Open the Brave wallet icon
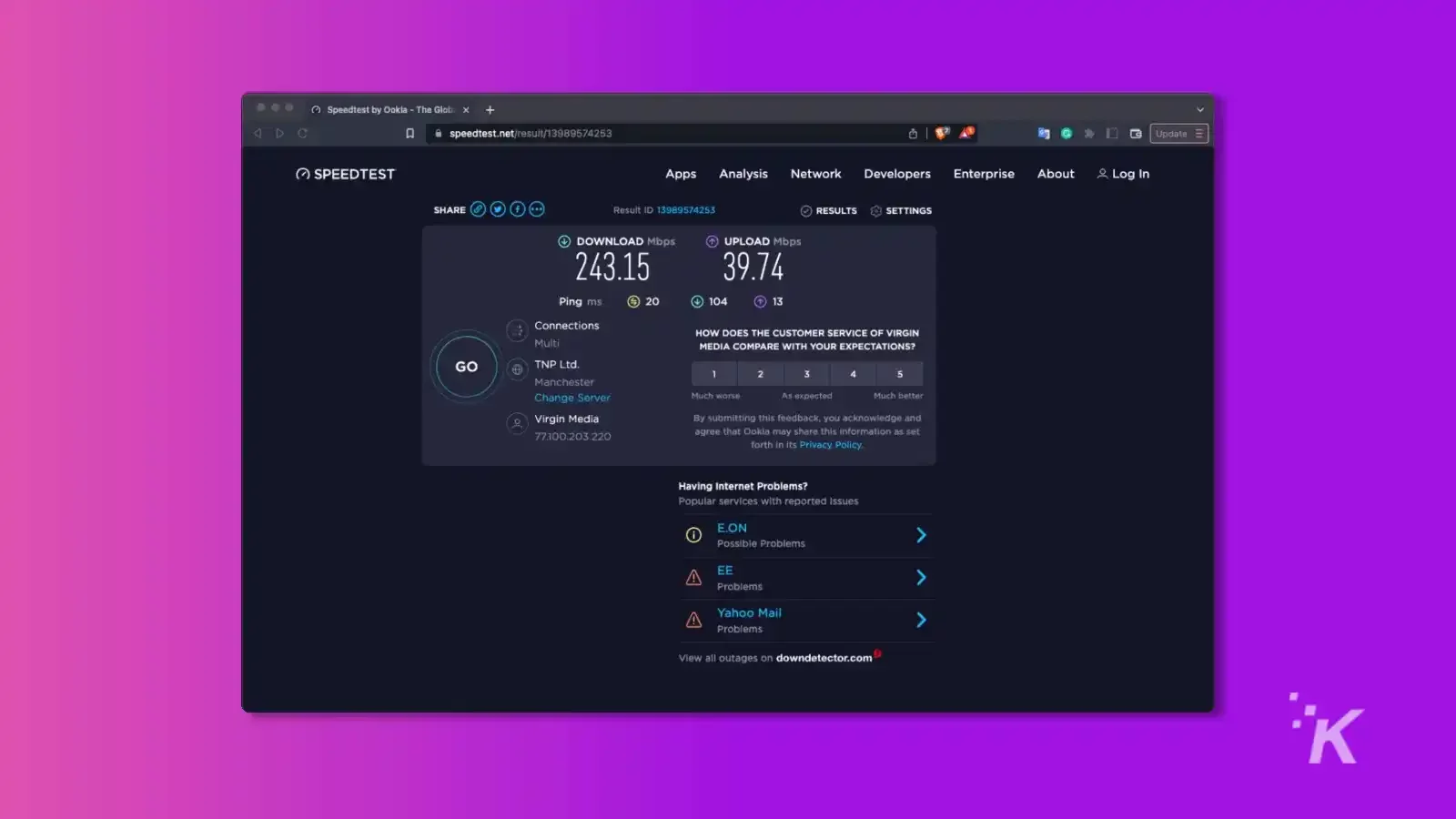 [1136, 133]
